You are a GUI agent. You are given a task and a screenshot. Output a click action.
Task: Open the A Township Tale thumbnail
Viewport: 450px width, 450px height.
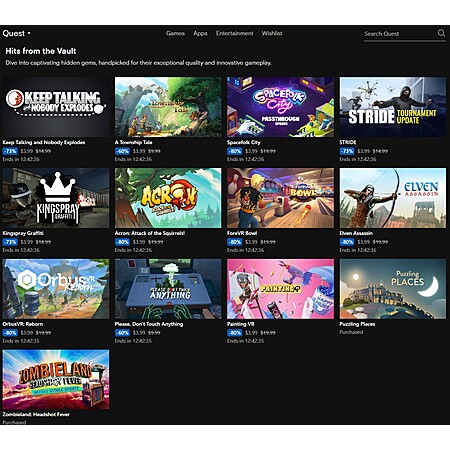point(168,107)
